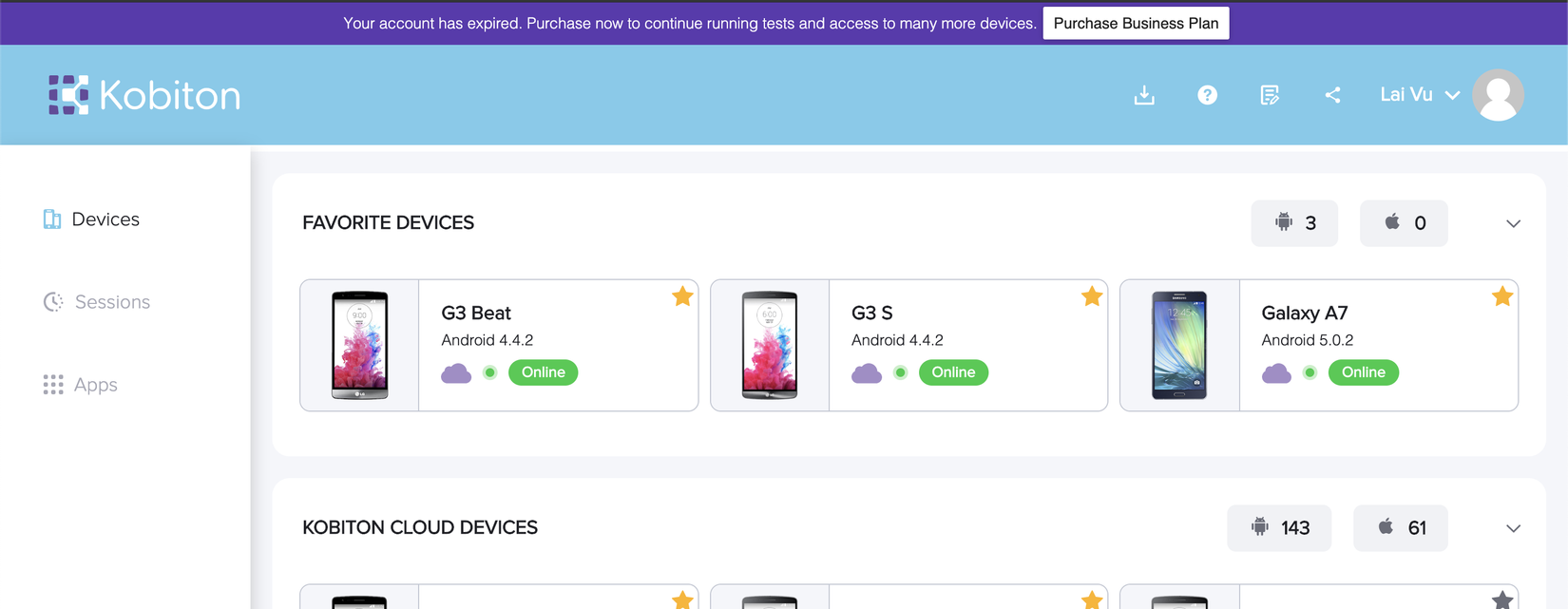Click the share icon in header
1568x609 pixels.
(1332, 95)
